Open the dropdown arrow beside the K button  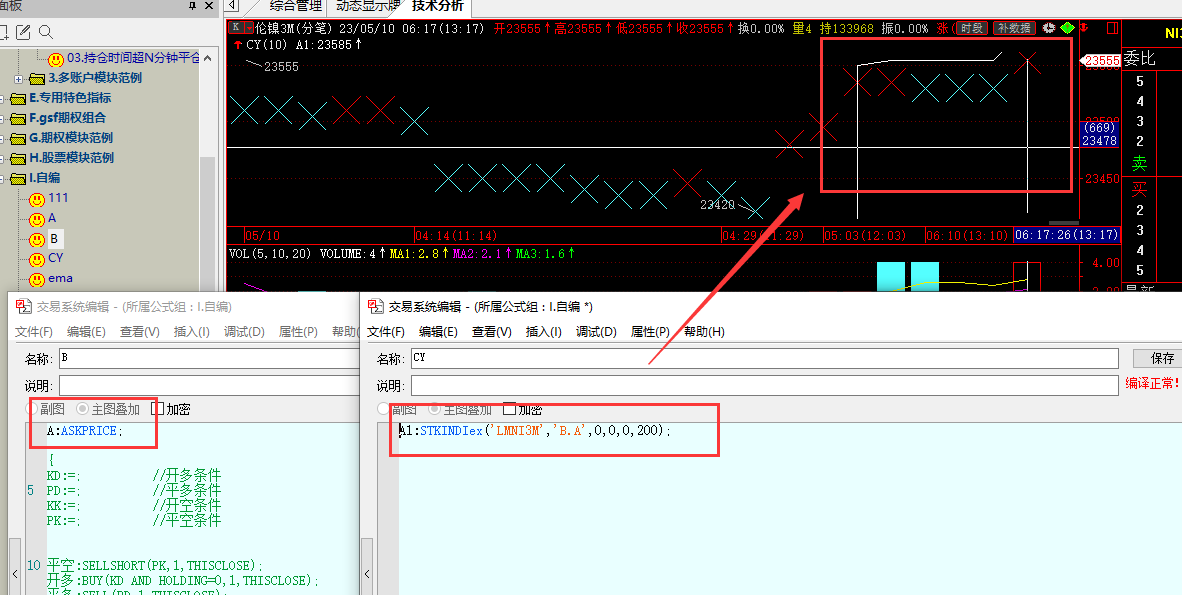coord(249,28)
